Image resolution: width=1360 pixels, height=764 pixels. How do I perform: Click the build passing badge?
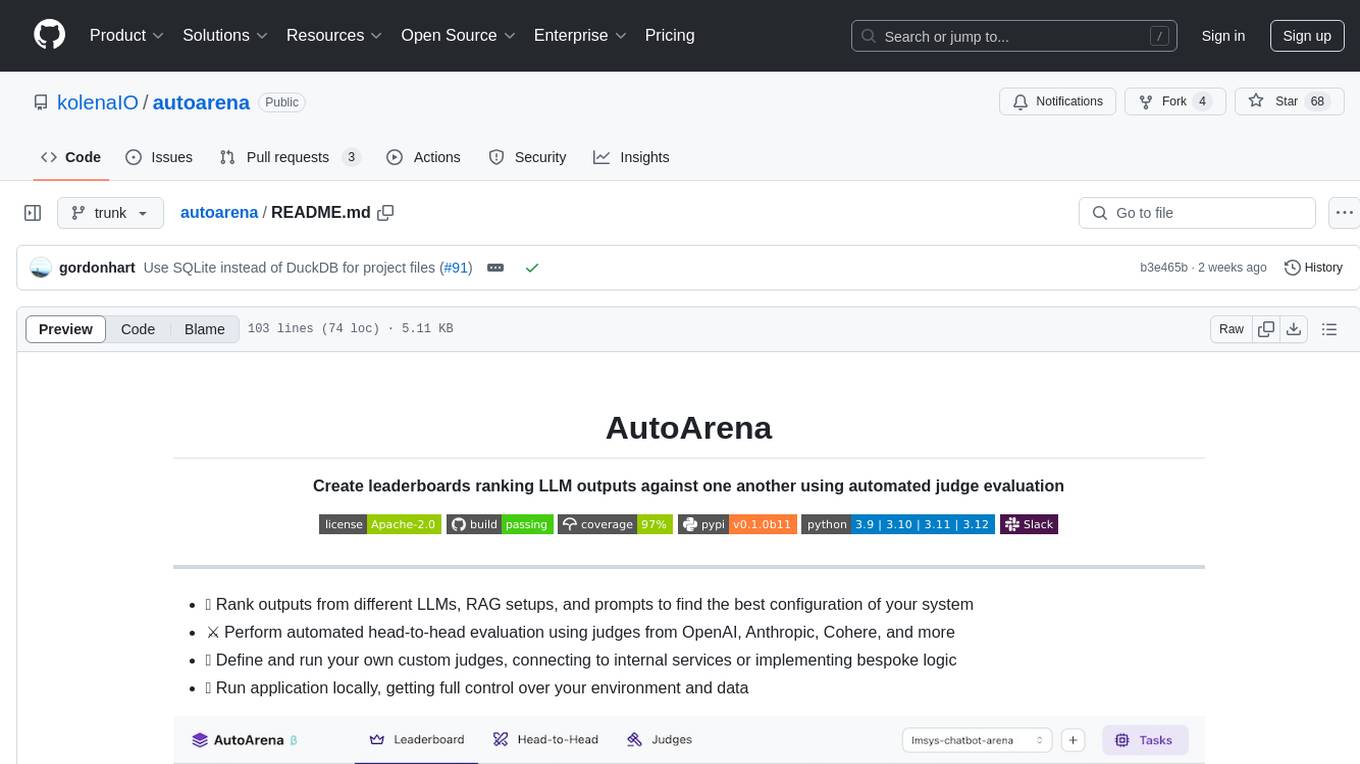pyautogui.click(x=499, y=524)
